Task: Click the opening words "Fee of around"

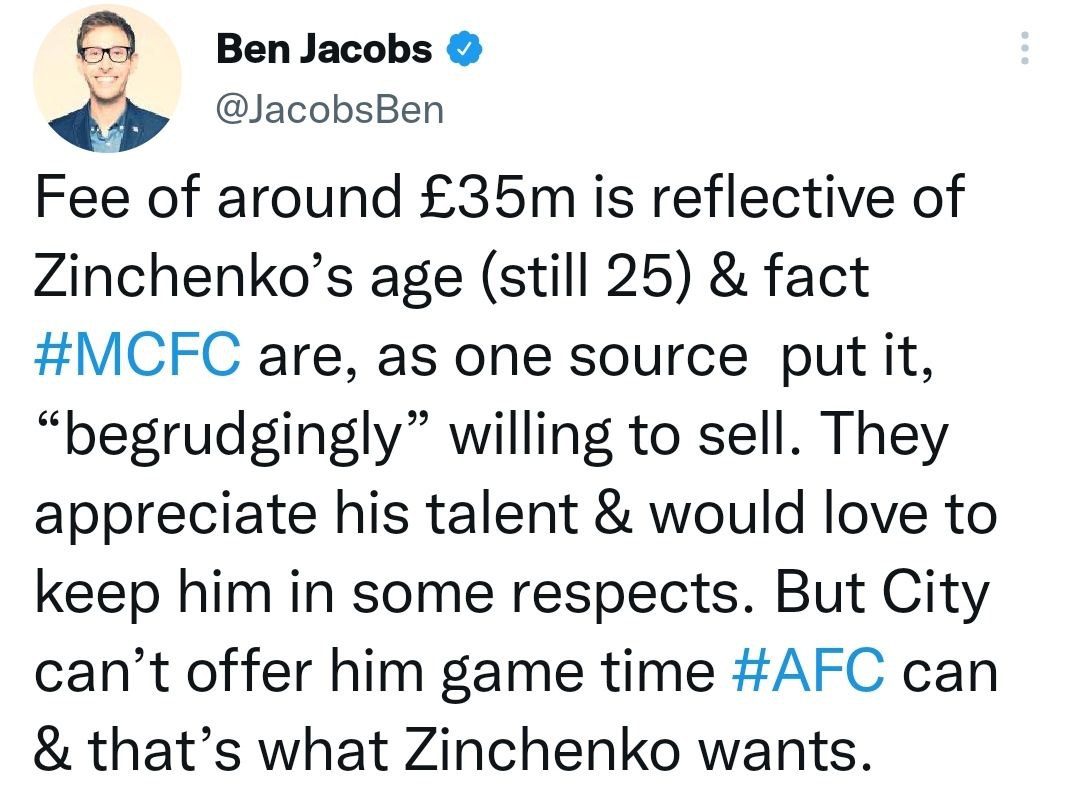Action: 213,200
